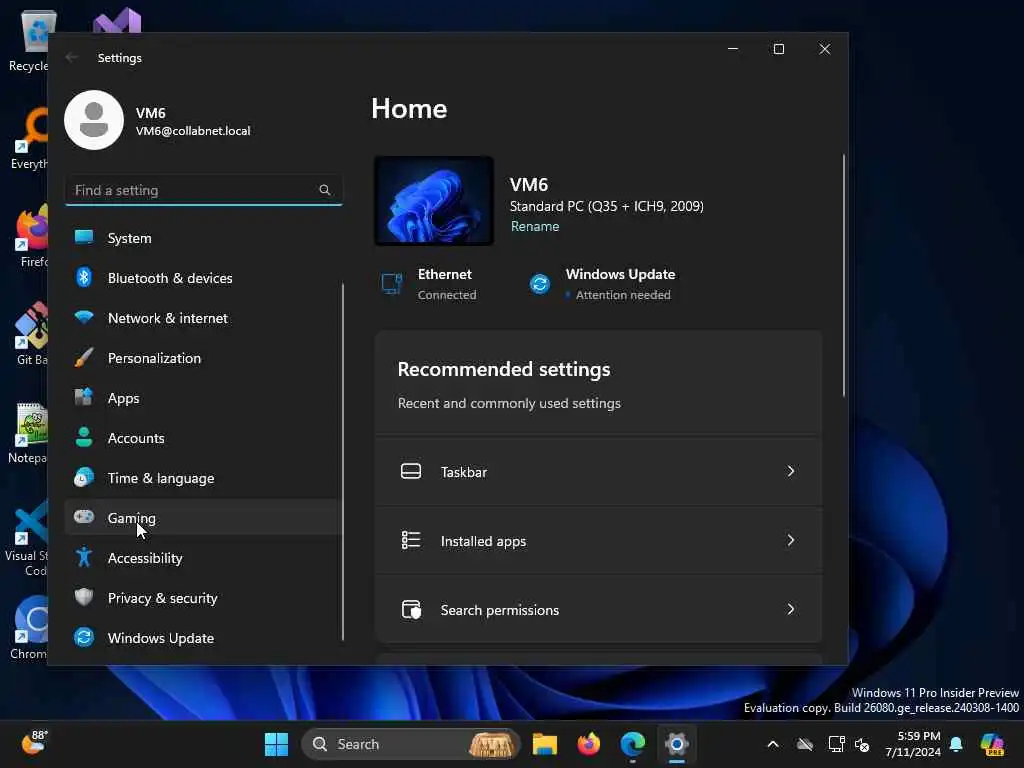The image size is (1024, 768).
Task: Click the Ethernet monitor icon
Action: click(x=392, y=284)
